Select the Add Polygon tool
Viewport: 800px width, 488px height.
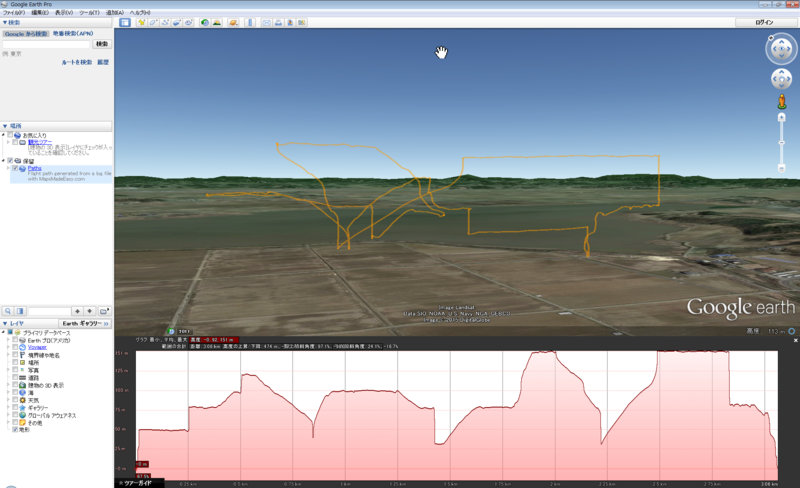(x=153, y=22)
